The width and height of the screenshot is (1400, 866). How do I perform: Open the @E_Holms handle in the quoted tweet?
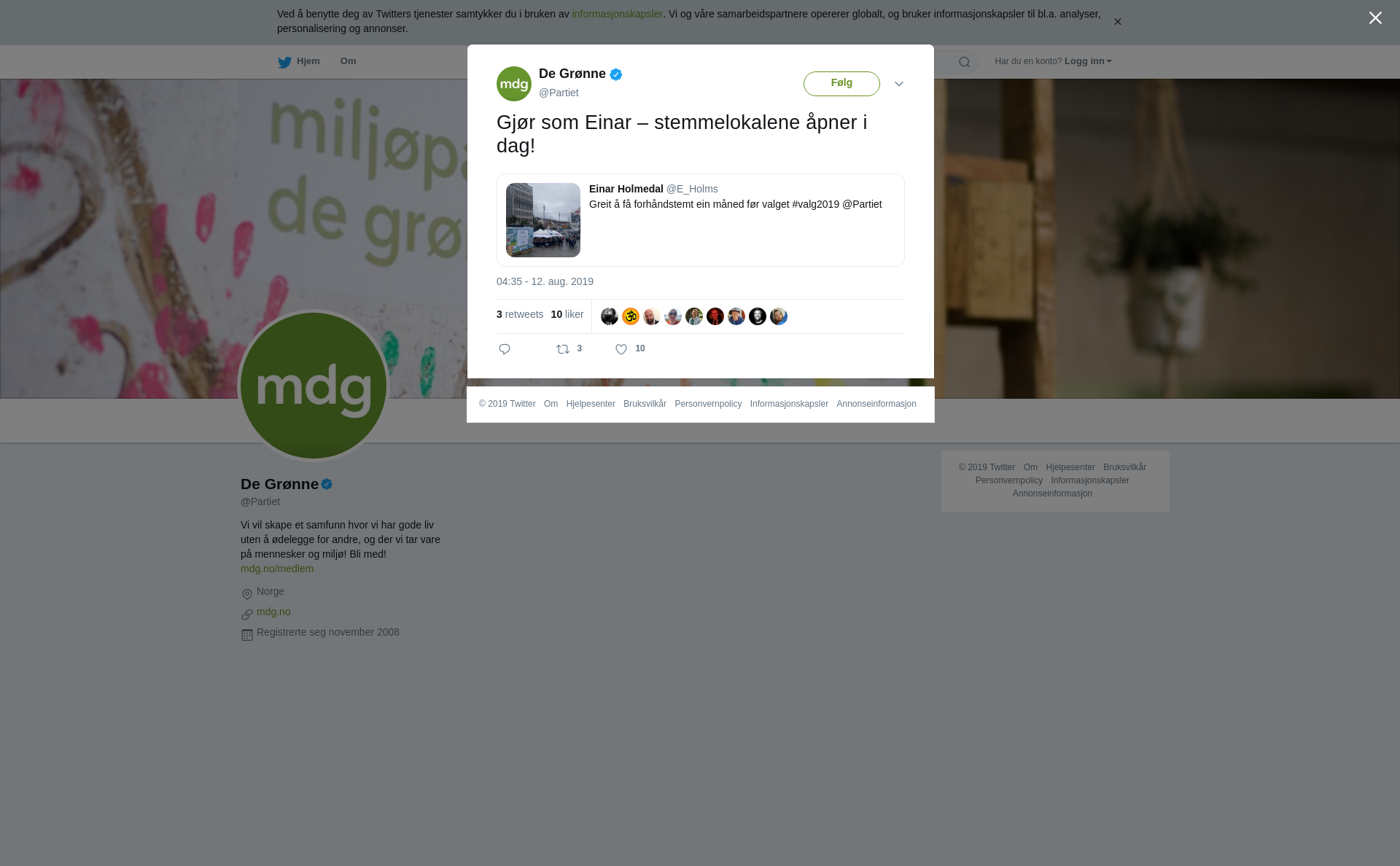(692, 189)
